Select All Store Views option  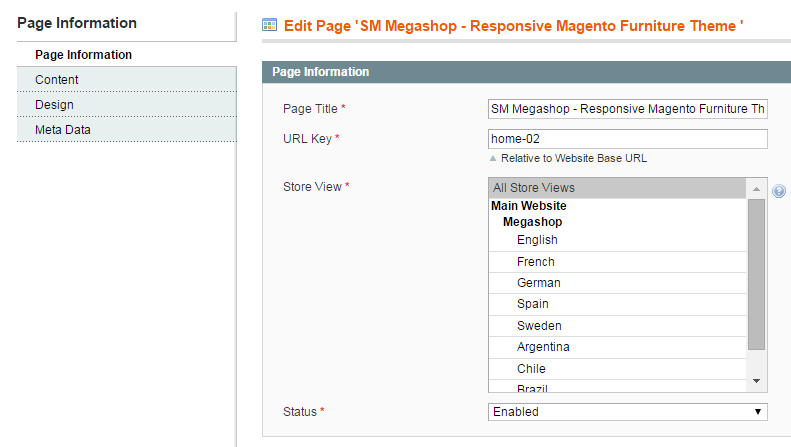point(617,188)
